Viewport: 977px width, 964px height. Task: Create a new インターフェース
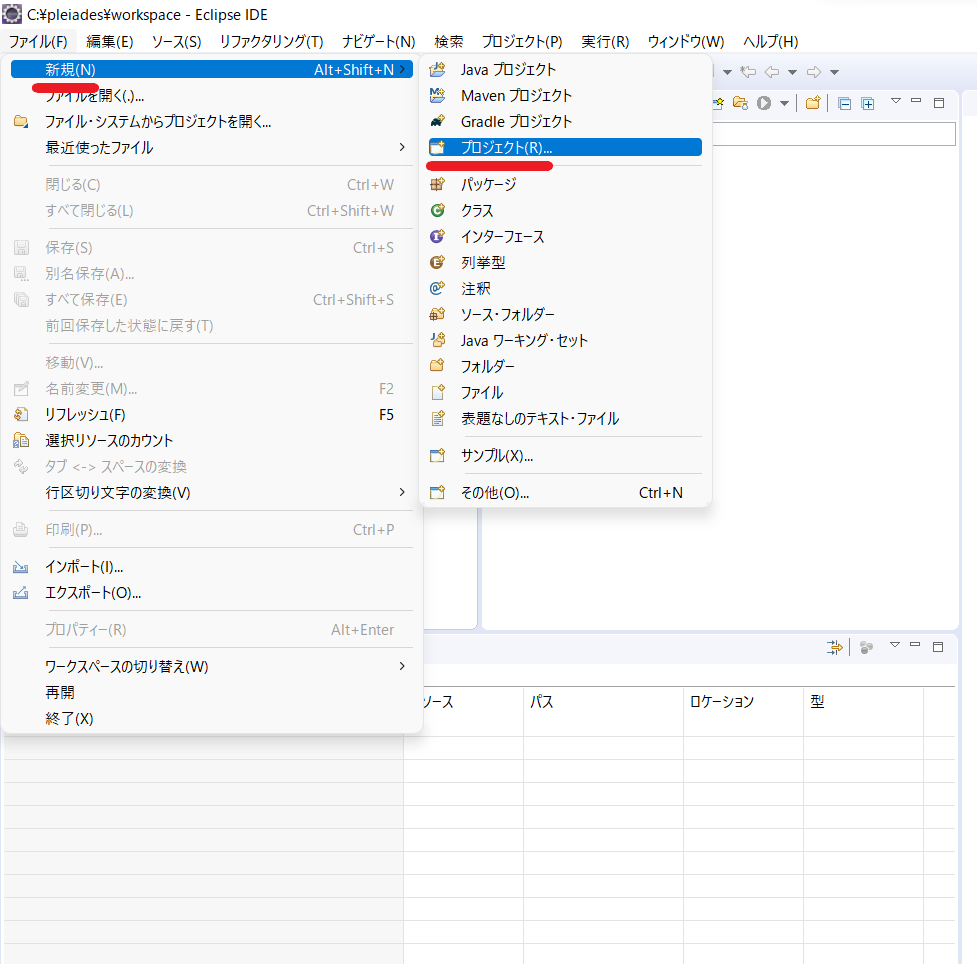565,237
